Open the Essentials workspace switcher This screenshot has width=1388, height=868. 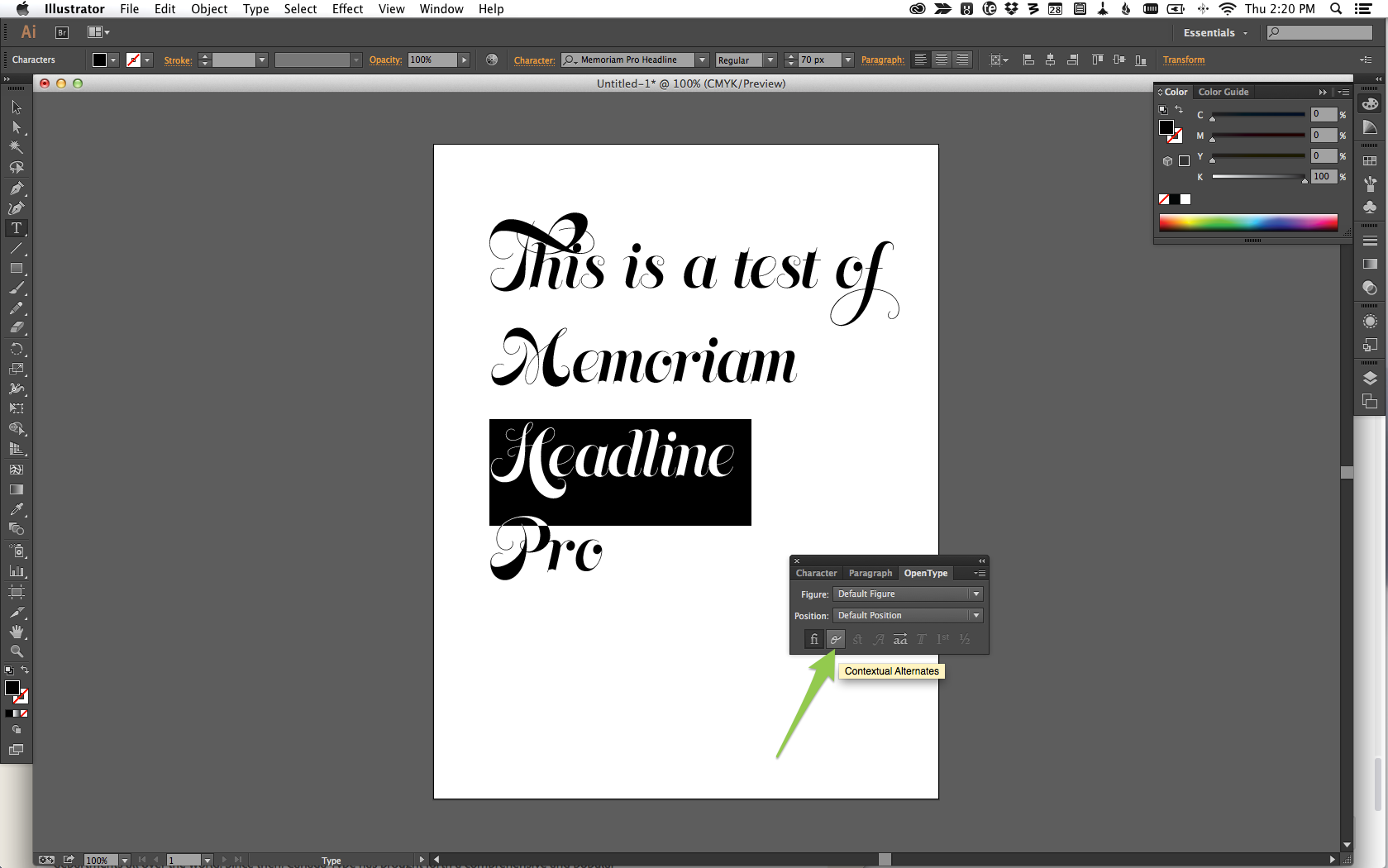point(1215,33)
